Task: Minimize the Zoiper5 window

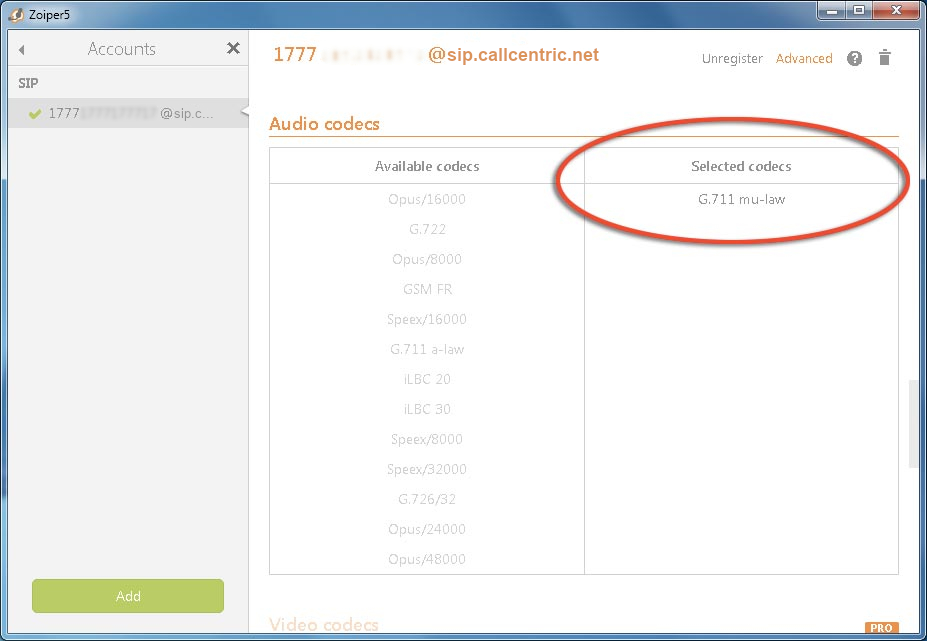Action: [x=832, y=11]
